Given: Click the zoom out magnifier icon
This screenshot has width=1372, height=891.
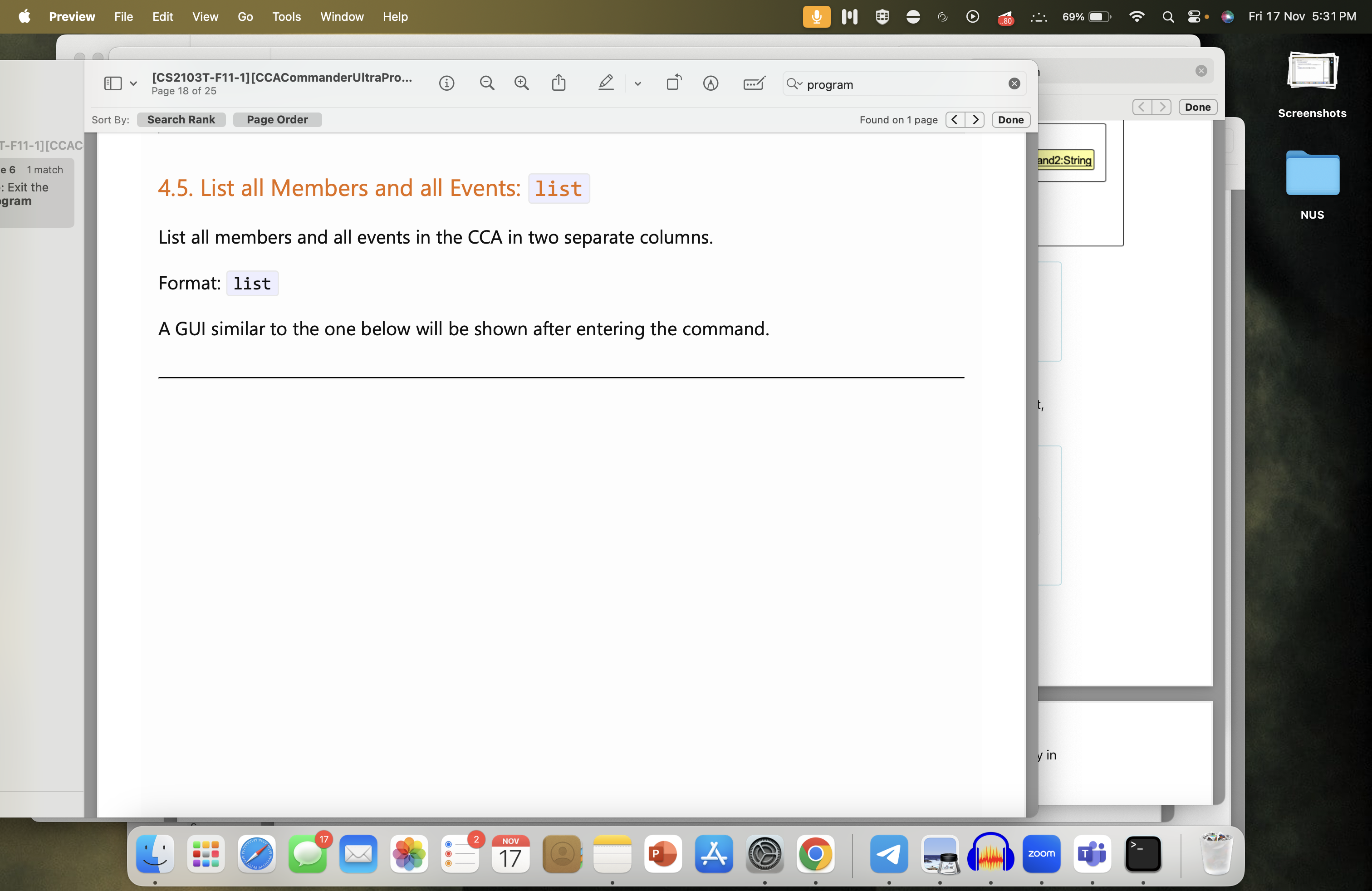Looking at the screenshot, I should click(x=486, y=83).
